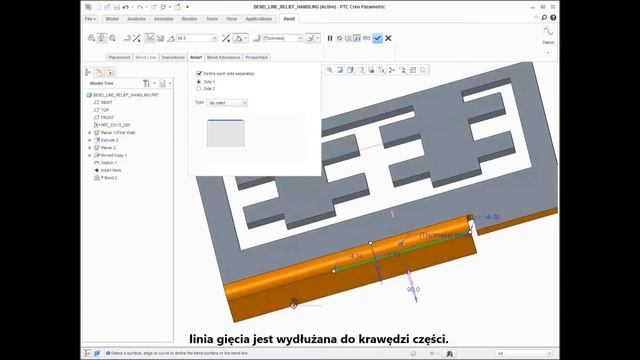
Task: Select the Side 1 radio button
Action: point(199,82)
